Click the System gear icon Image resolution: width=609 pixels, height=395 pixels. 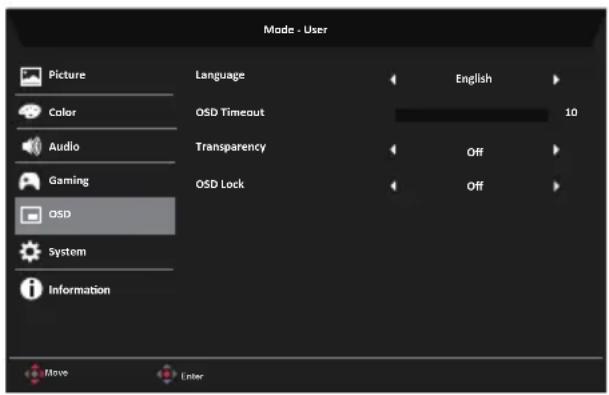coord(30,252)
